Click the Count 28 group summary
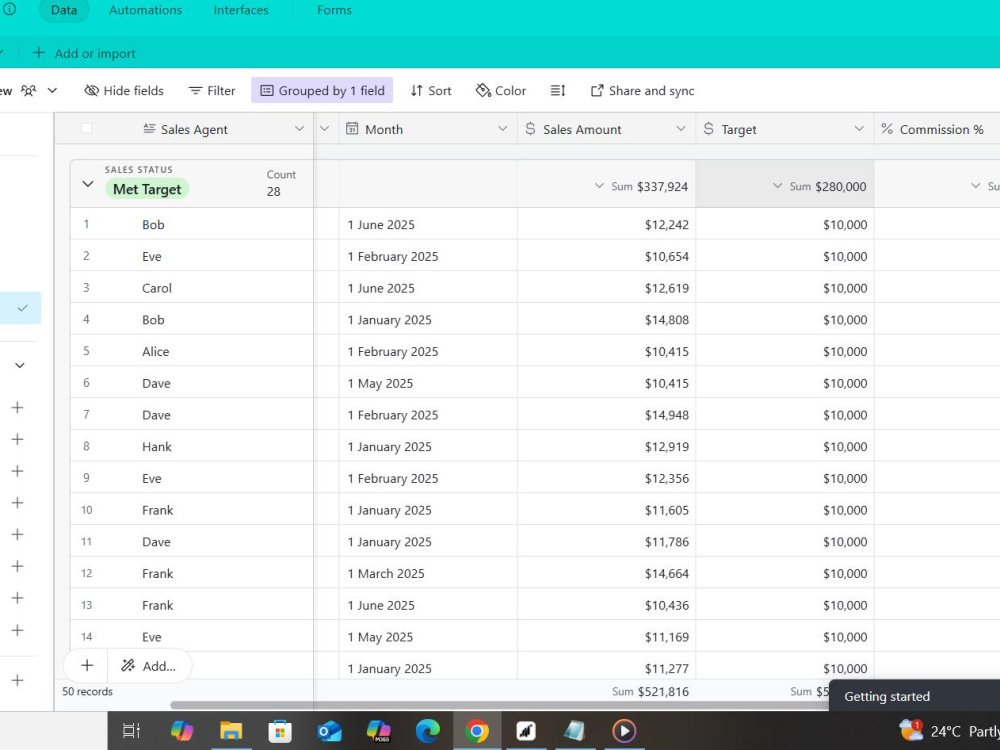The height and width of the screenshot is (750, 1000). (x=281, y=183)
